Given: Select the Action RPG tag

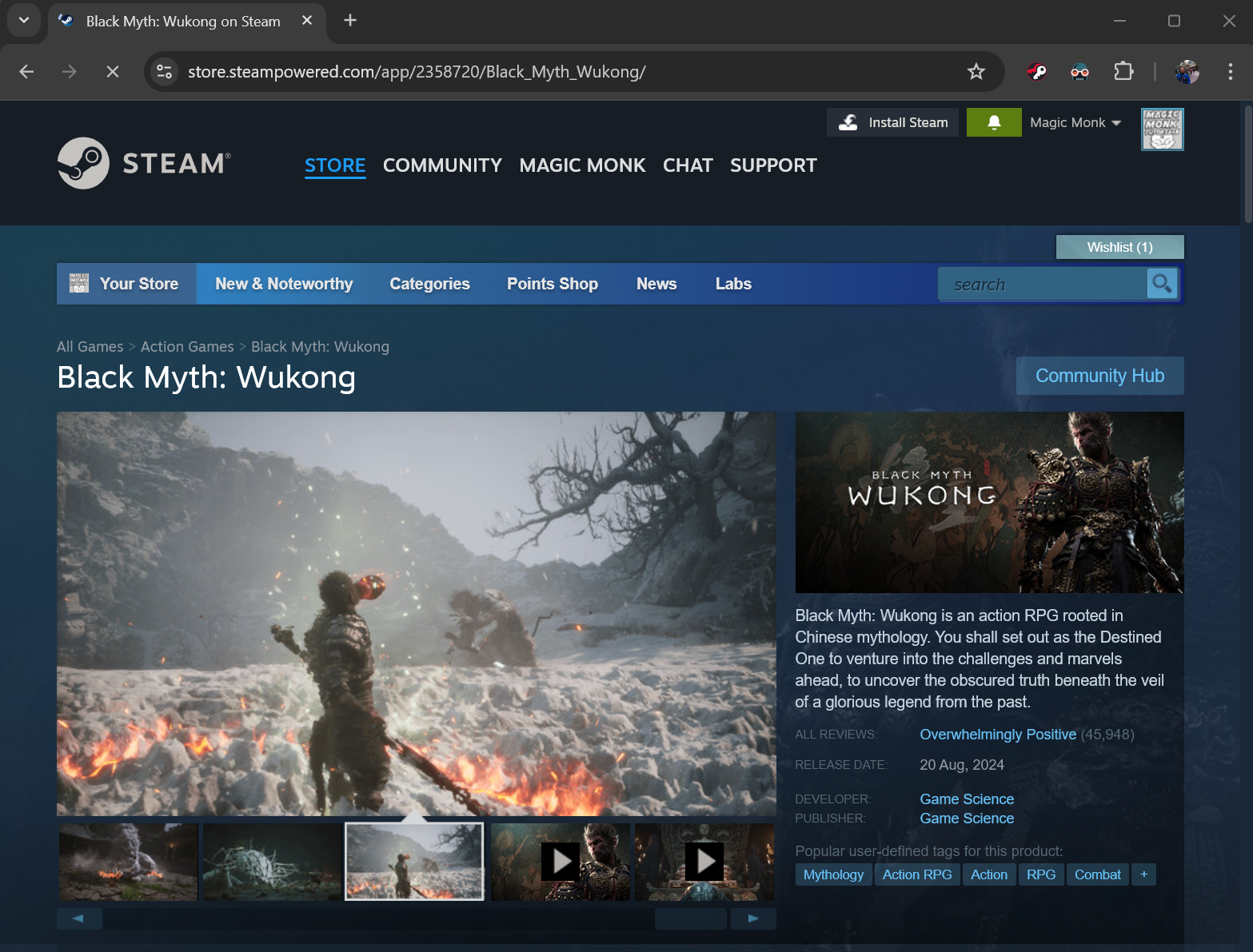Looking at the screenshot, I should [917, 874].
